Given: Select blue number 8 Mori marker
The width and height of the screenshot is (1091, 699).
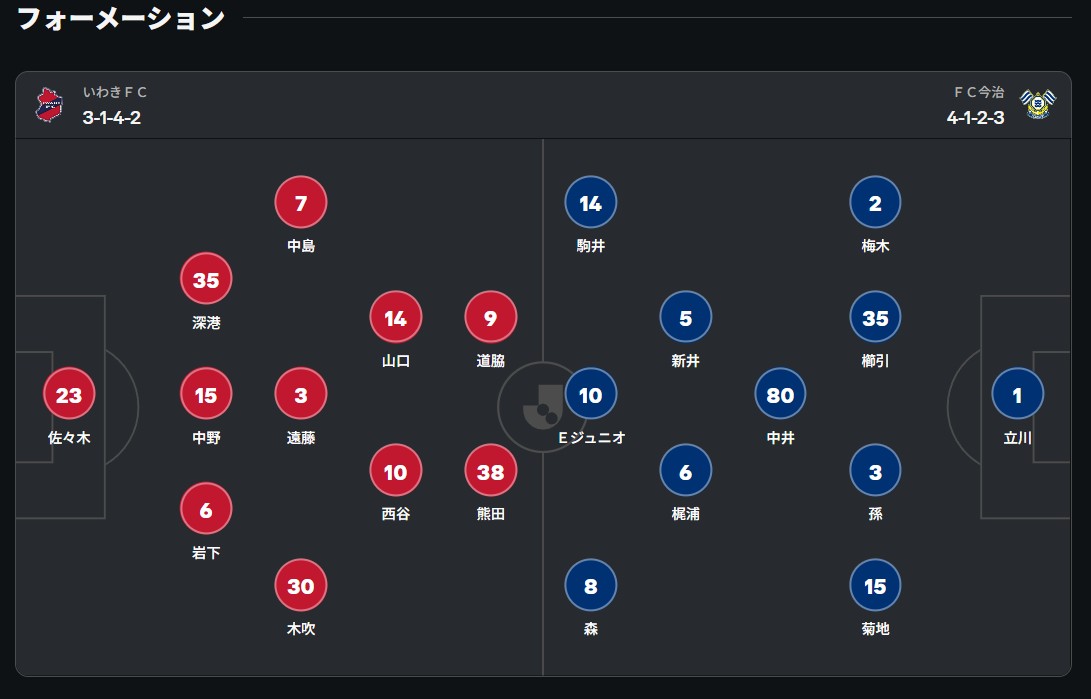Looking at the screenshot, I should (591, 586).
